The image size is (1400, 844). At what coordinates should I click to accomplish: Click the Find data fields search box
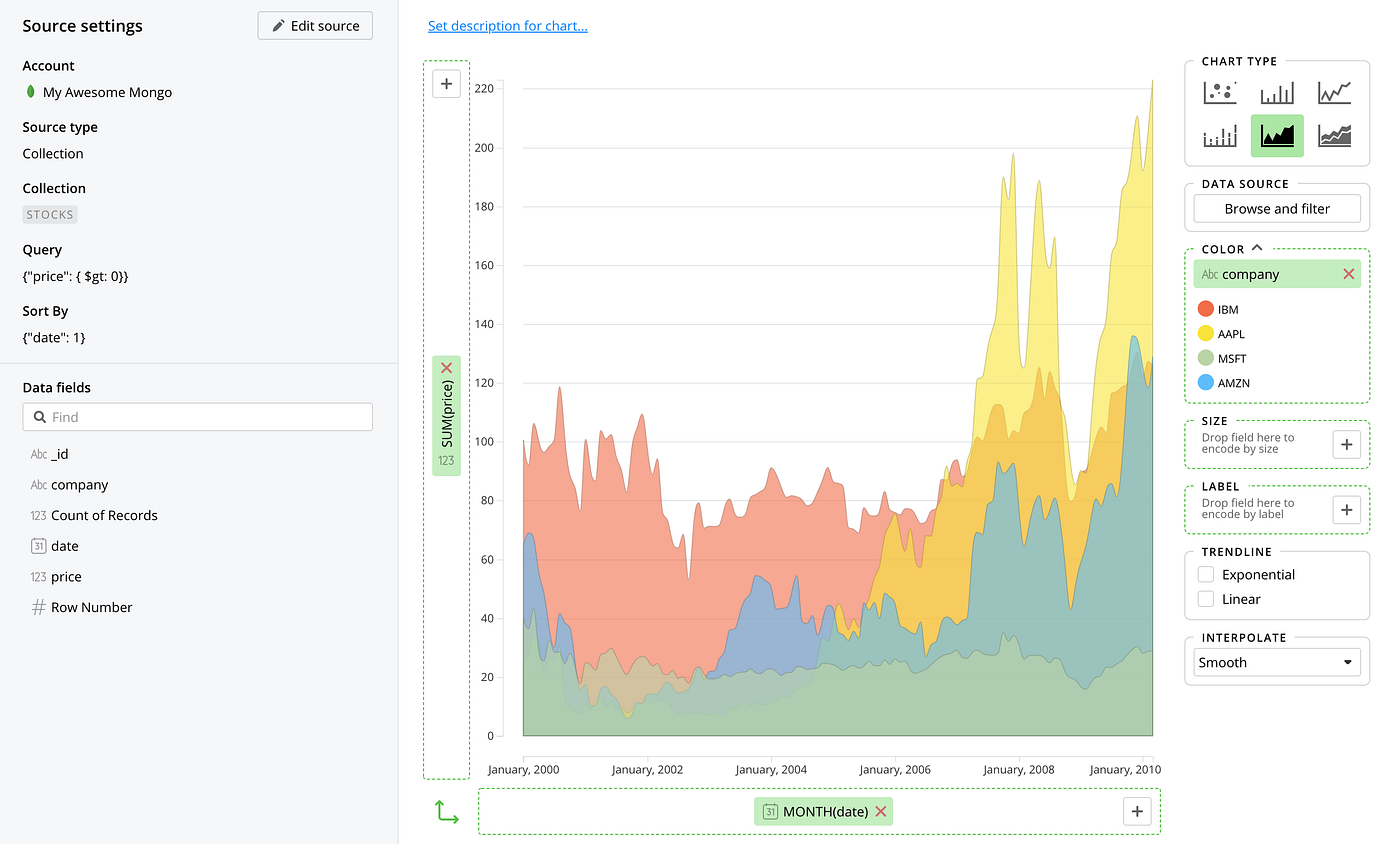[197, 416]
